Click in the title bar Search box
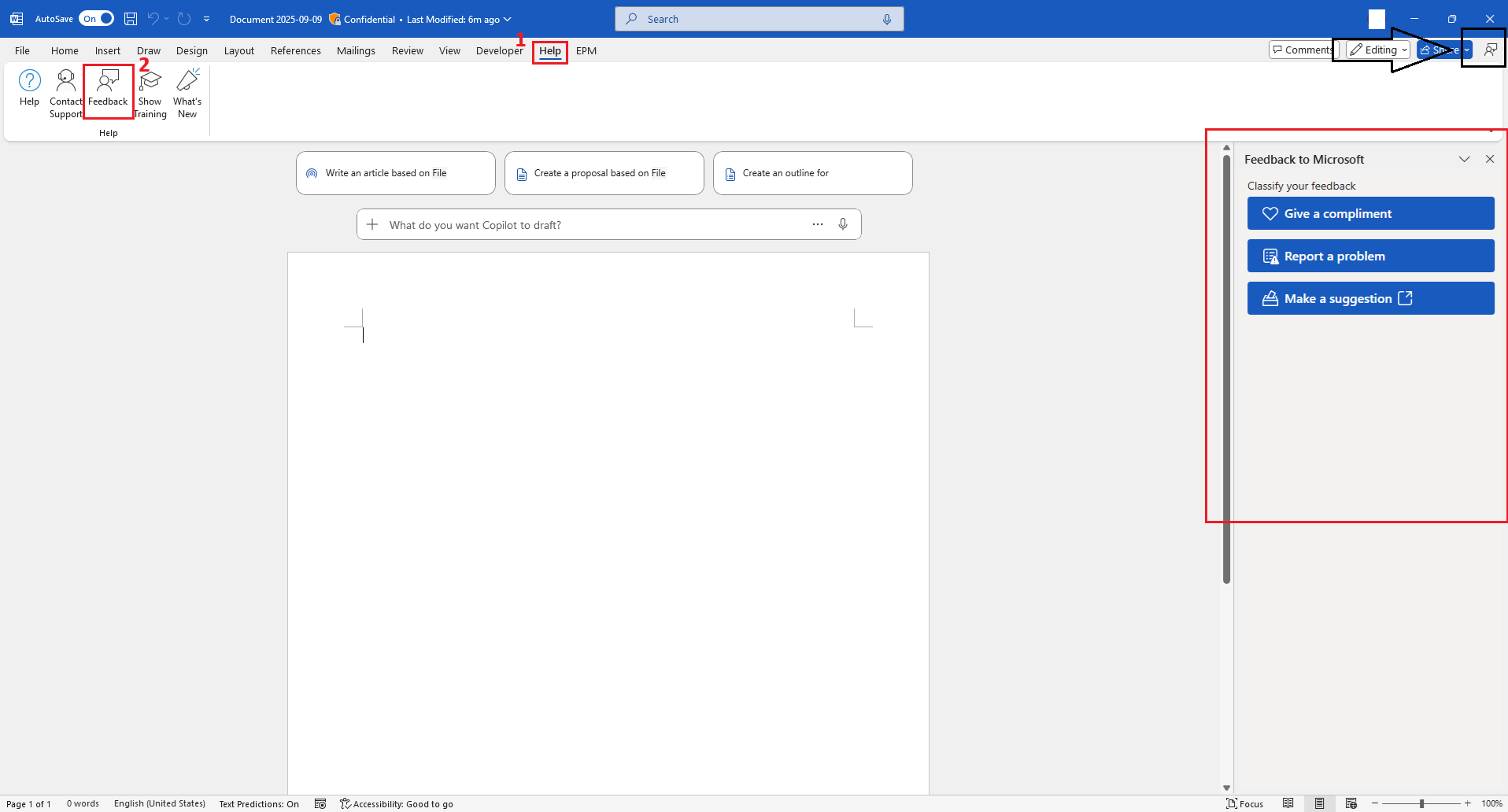 point(759,19)
